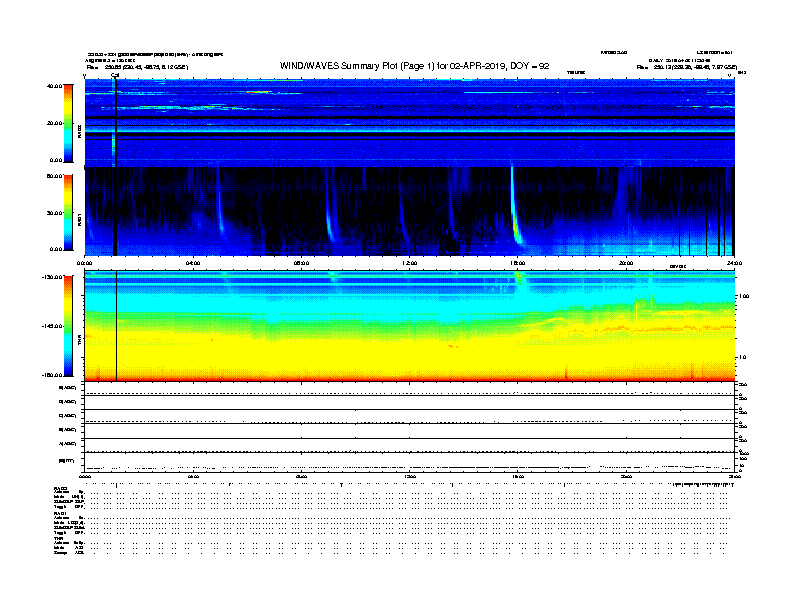The image size is (792, 612).
Task: Click the Cal marker above RAD2 panel
Action: 115,76
